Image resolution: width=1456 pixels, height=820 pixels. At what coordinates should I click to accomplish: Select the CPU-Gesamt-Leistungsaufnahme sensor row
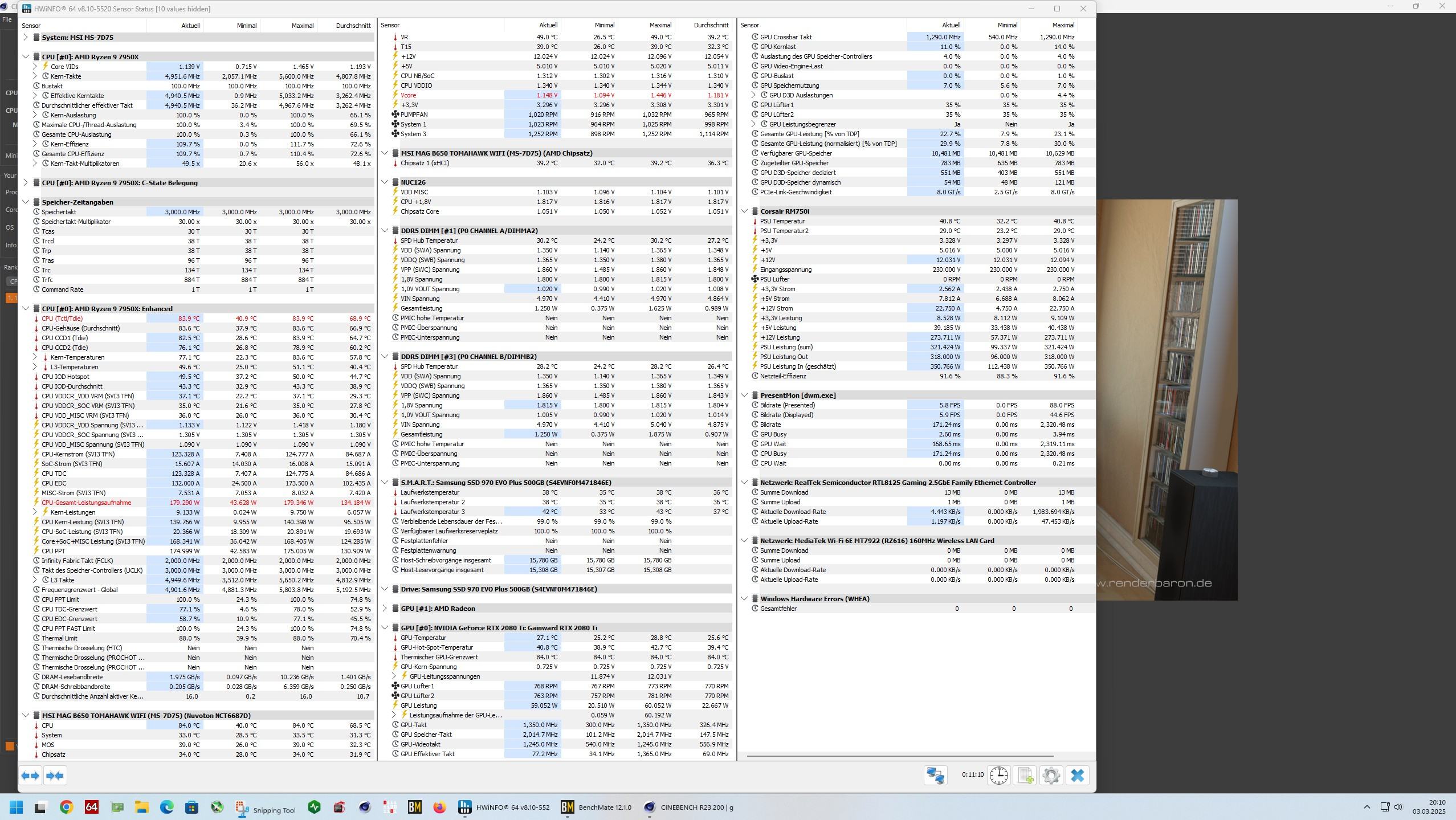[87, 503]
